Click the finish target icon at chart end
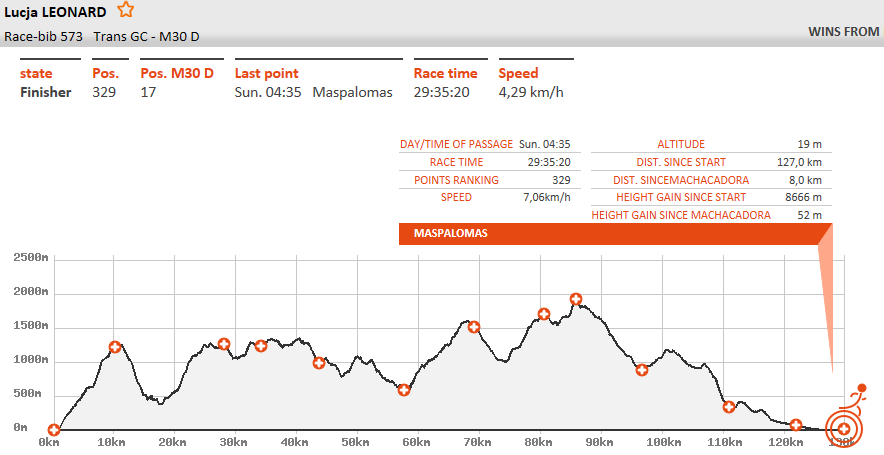The image size is (884, 455). click(x=844, y=429)
